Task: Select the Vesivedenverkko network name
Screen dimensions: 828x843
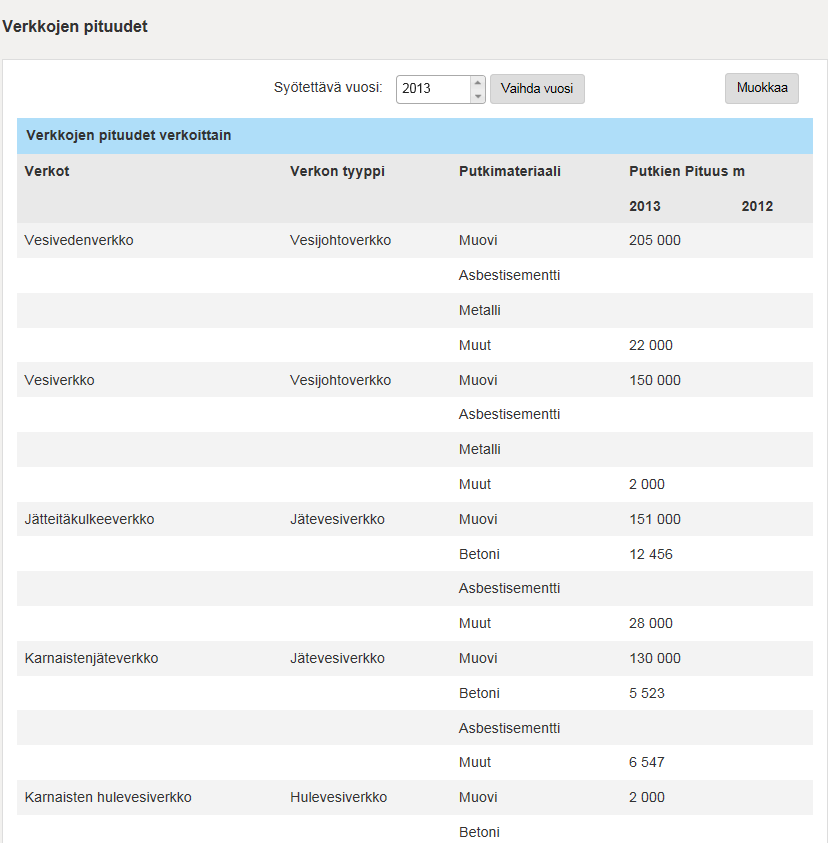Action: [x=79, y=240]
